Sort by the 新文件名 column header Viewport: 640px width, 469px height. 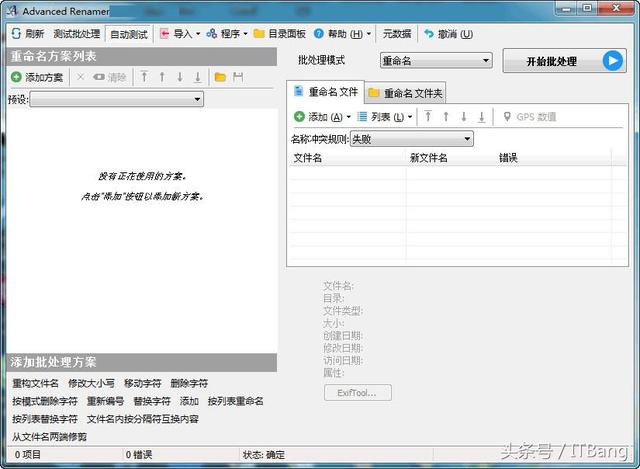click(x=428, y=158)
